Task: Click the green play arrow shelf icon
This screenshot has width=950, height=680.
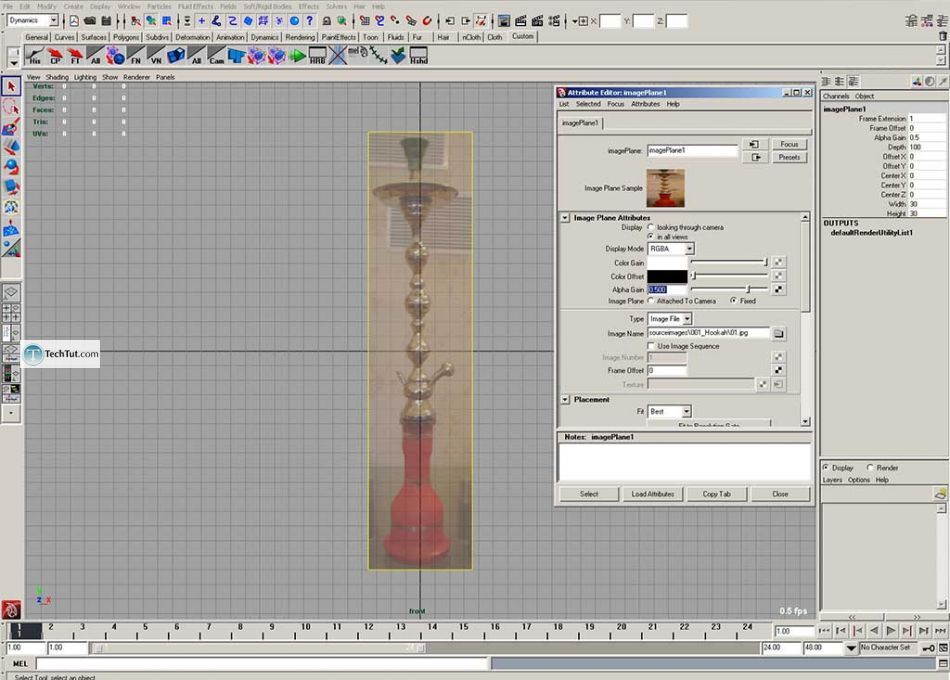Action: pyautogui.click(x=297, y=56)
